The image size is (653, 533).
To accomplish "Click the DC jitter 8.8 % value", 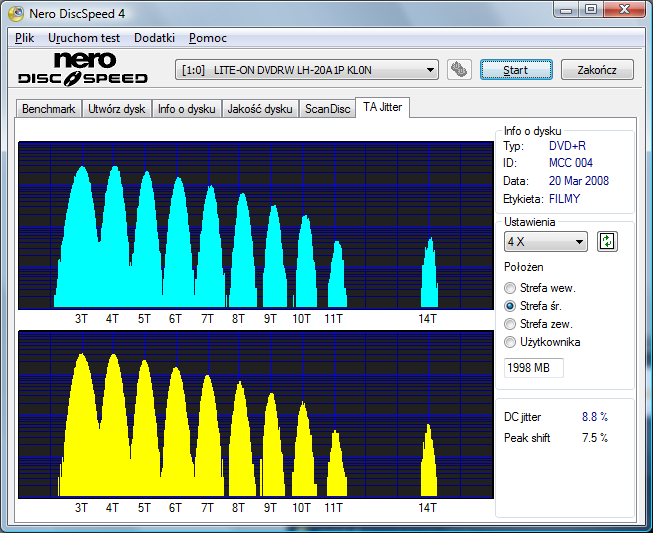I will 595,417.
